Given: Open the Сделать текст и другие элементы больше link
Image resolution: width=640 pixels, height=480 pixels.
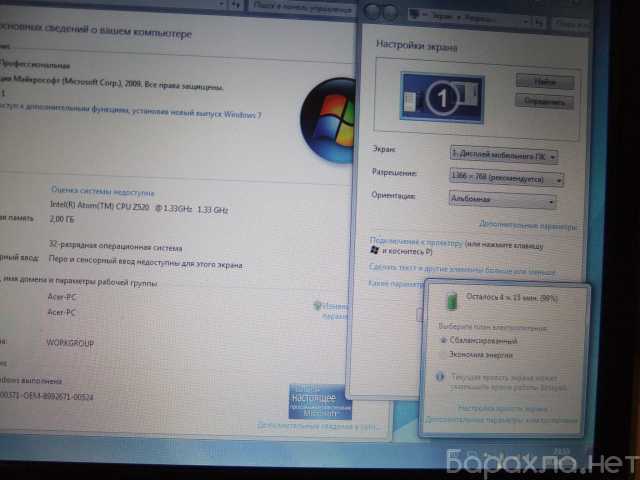Looking at the screenshot, I should (x=462, y=269).
